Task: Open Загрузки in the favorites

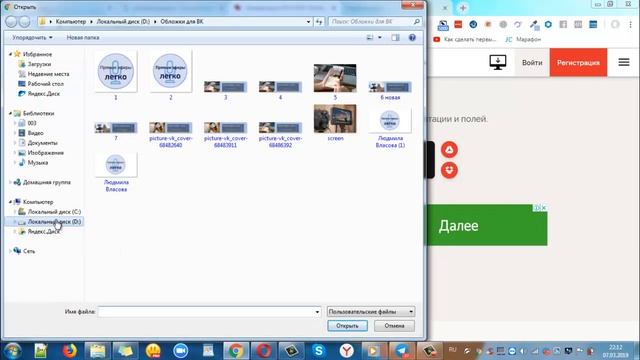Action: [39, 64]
